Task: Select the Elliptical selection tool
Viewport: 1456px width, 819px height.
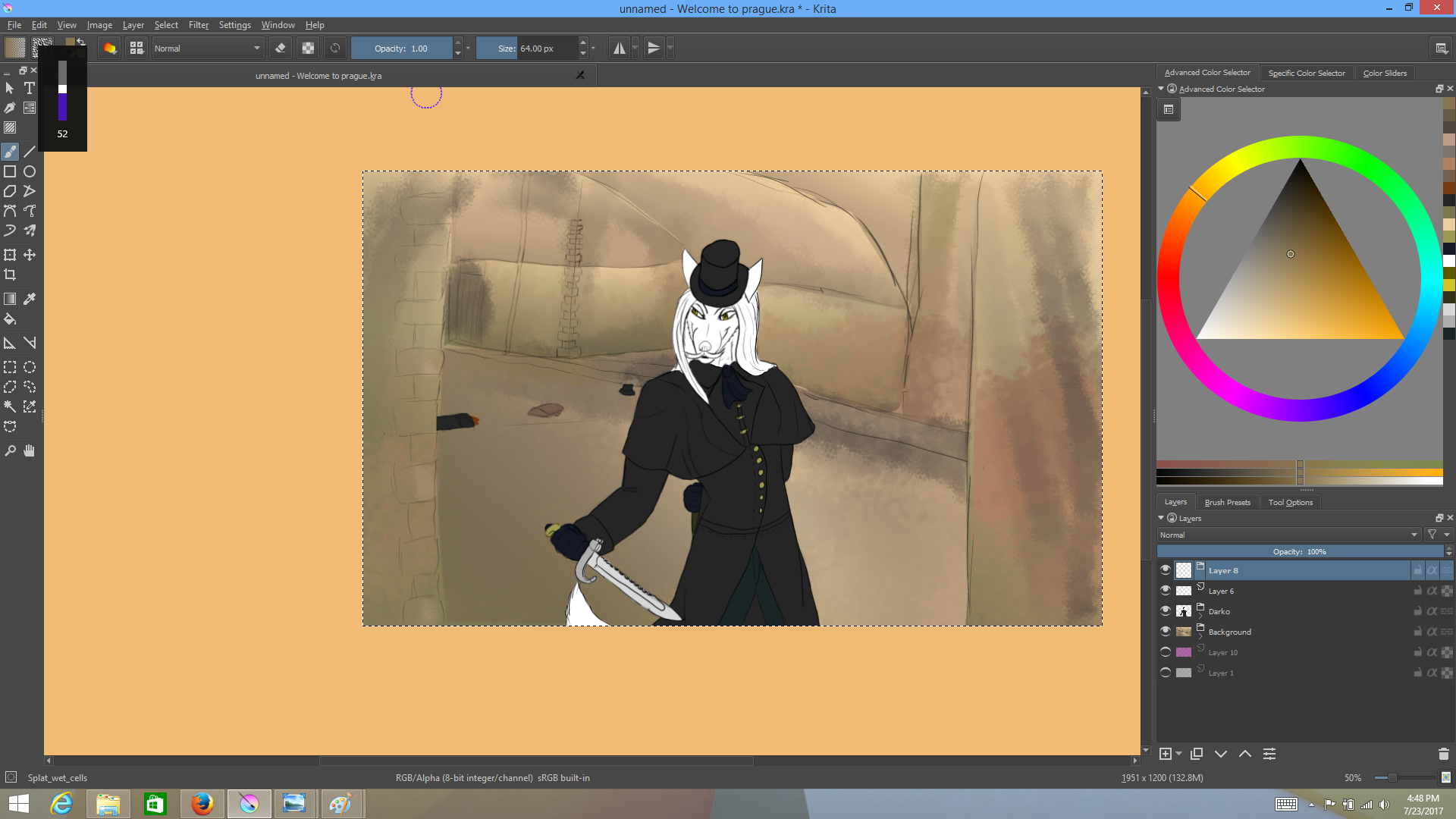Action: click(30, 367)
